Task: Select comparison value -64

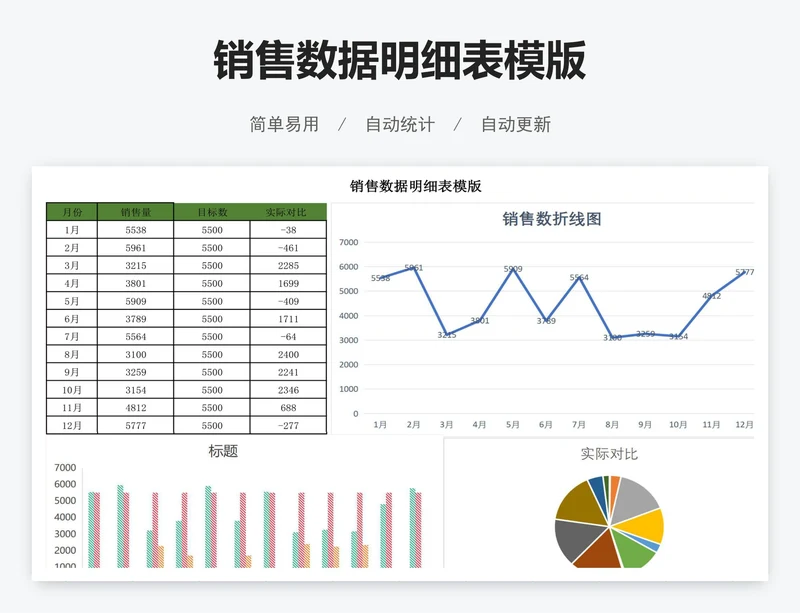Action: 288,336
